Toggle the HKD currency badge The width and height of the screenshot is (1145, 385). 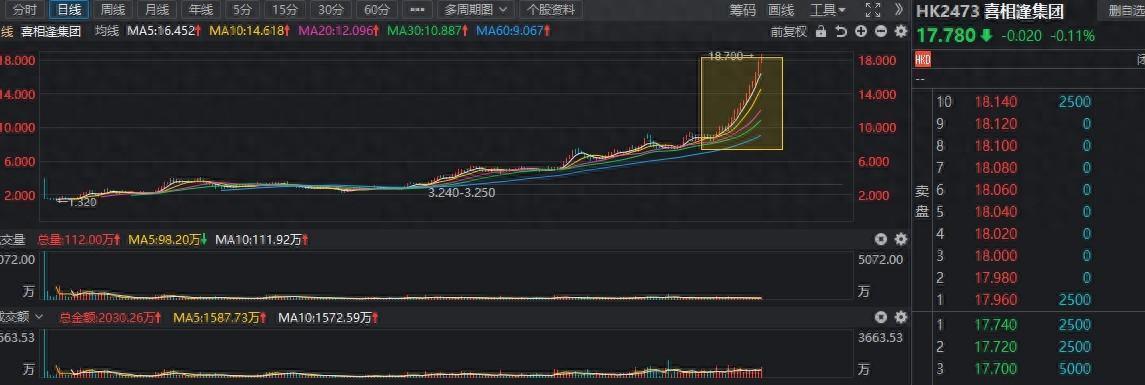coord(923,59)
